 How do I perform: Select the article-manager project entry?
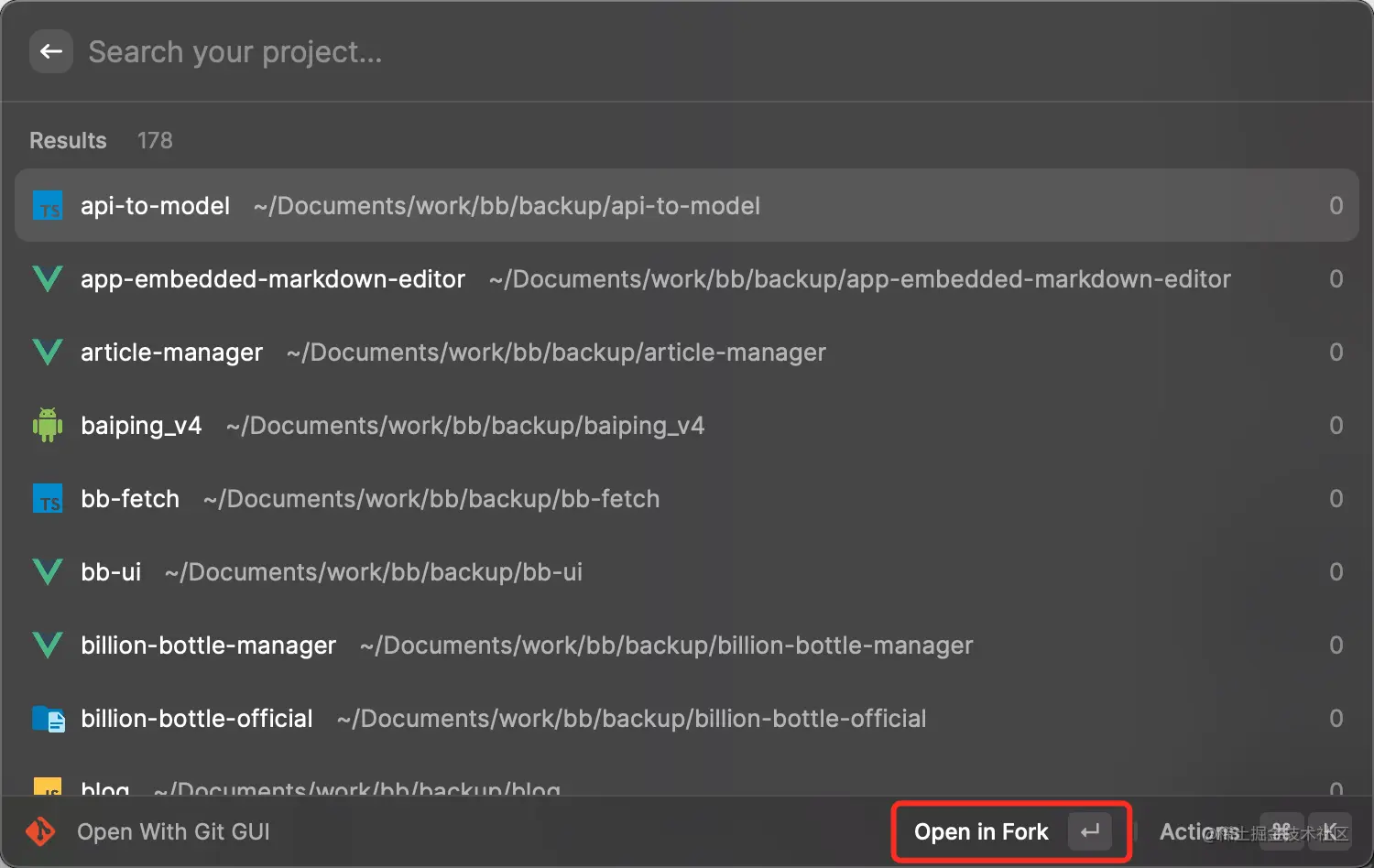171,353
